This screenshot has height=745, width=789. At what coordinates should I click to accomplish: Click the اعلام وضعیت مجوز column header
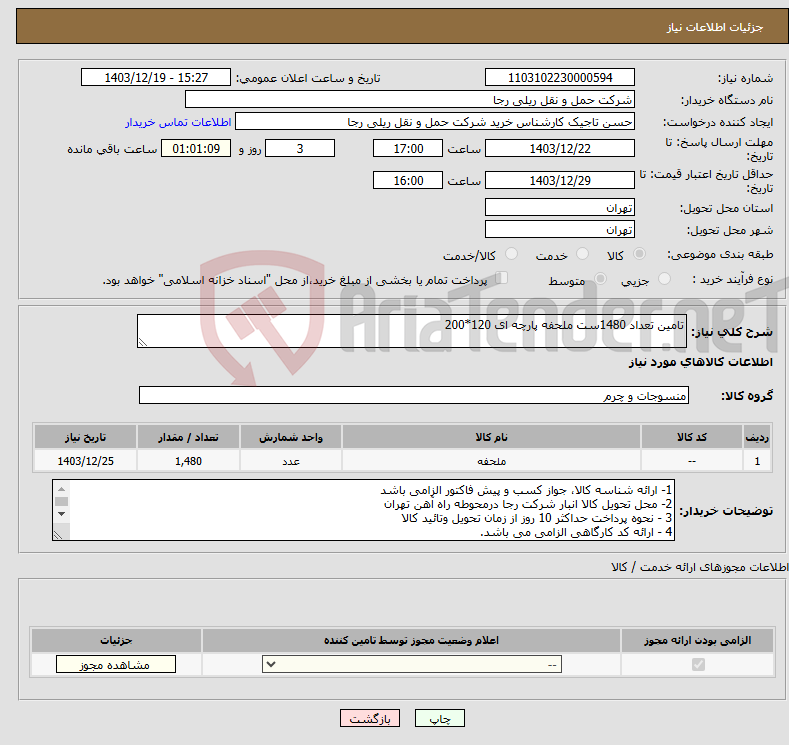411,640
